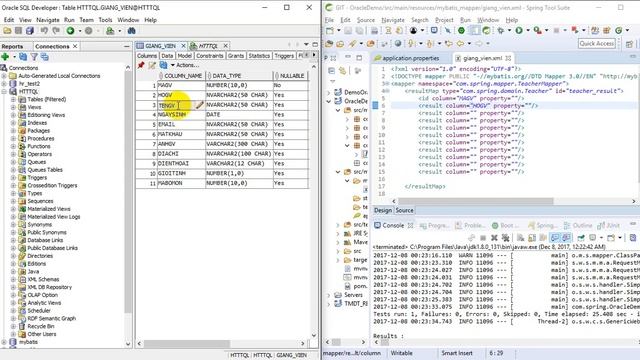Click the Clear Console icon in Console toolbar
Screen dimensions: 640x360
click(x=520, y=237)
